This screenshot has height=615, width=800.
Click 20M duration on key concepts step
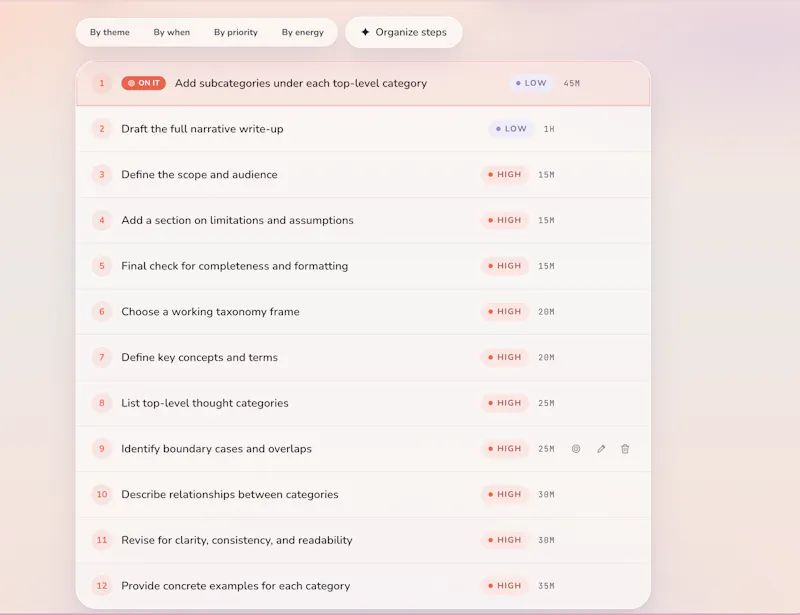(546, 357)
